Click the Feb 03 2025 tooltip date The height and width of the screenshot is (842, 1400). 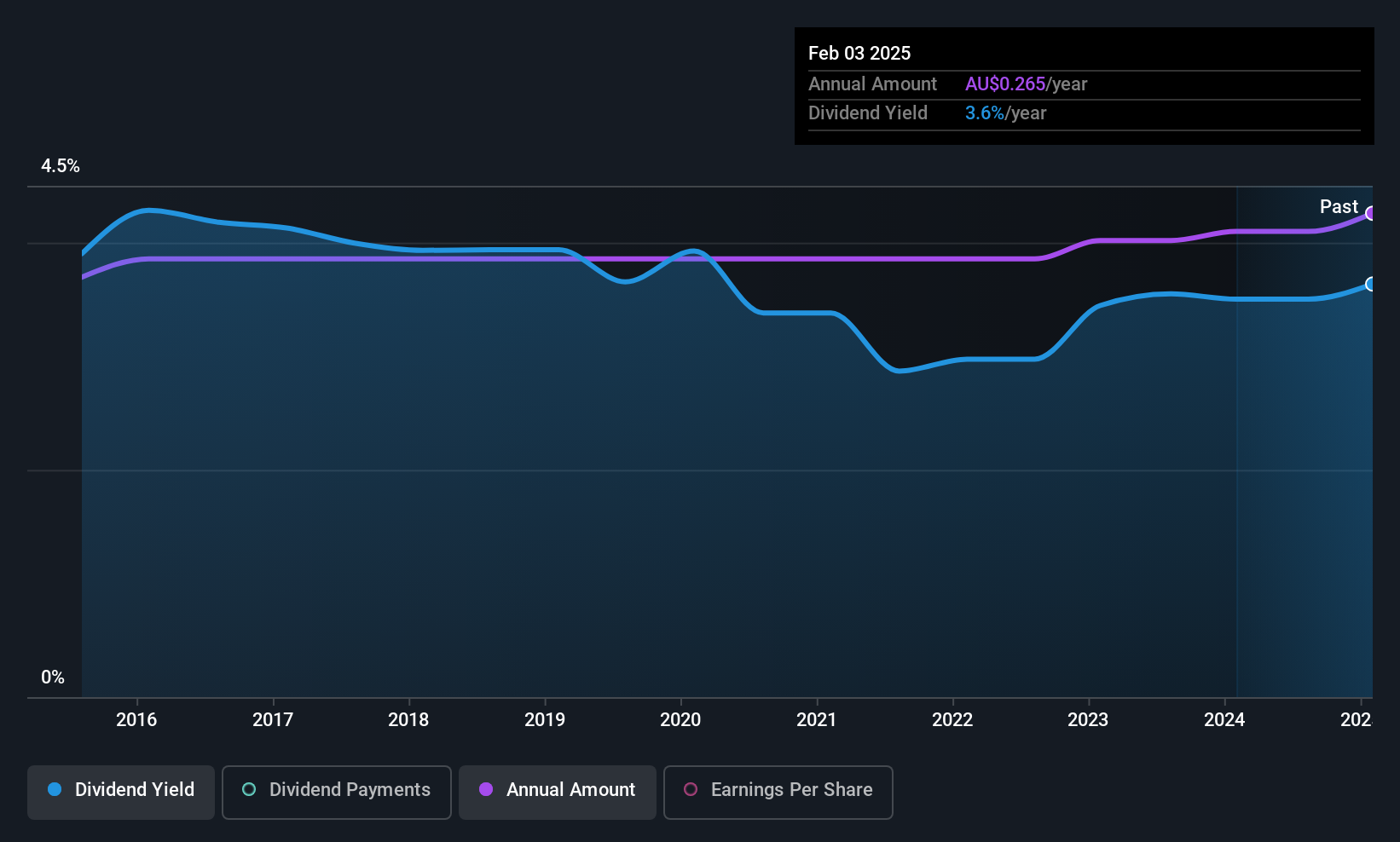point(859,53)
